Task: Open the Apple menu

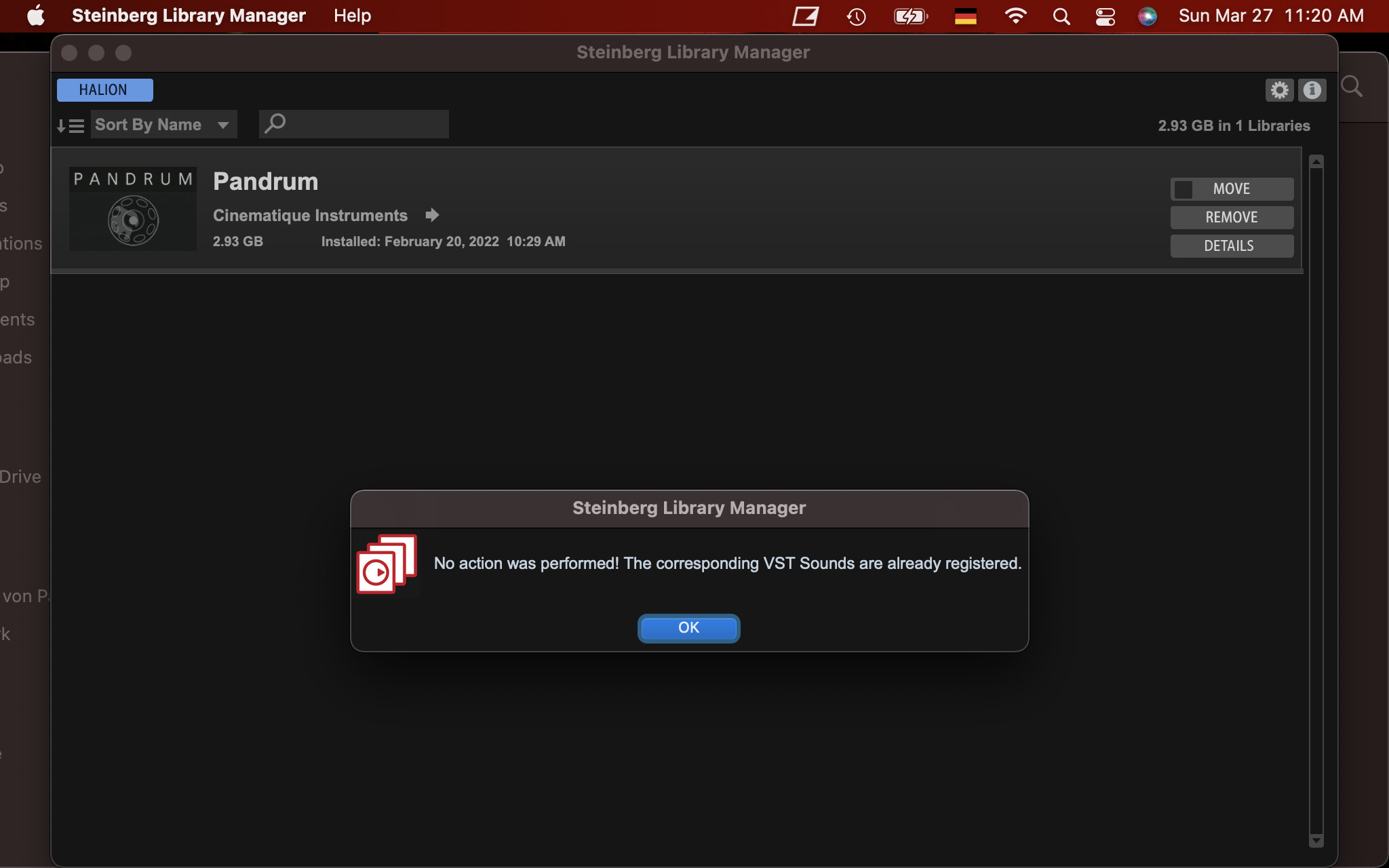Action: [35, 16]
